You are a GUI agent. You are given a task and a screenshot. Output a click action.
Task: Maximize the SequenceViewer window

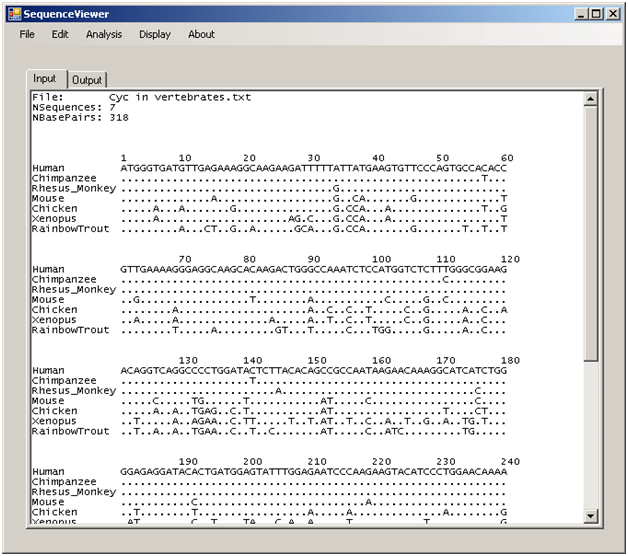(598, 14)
